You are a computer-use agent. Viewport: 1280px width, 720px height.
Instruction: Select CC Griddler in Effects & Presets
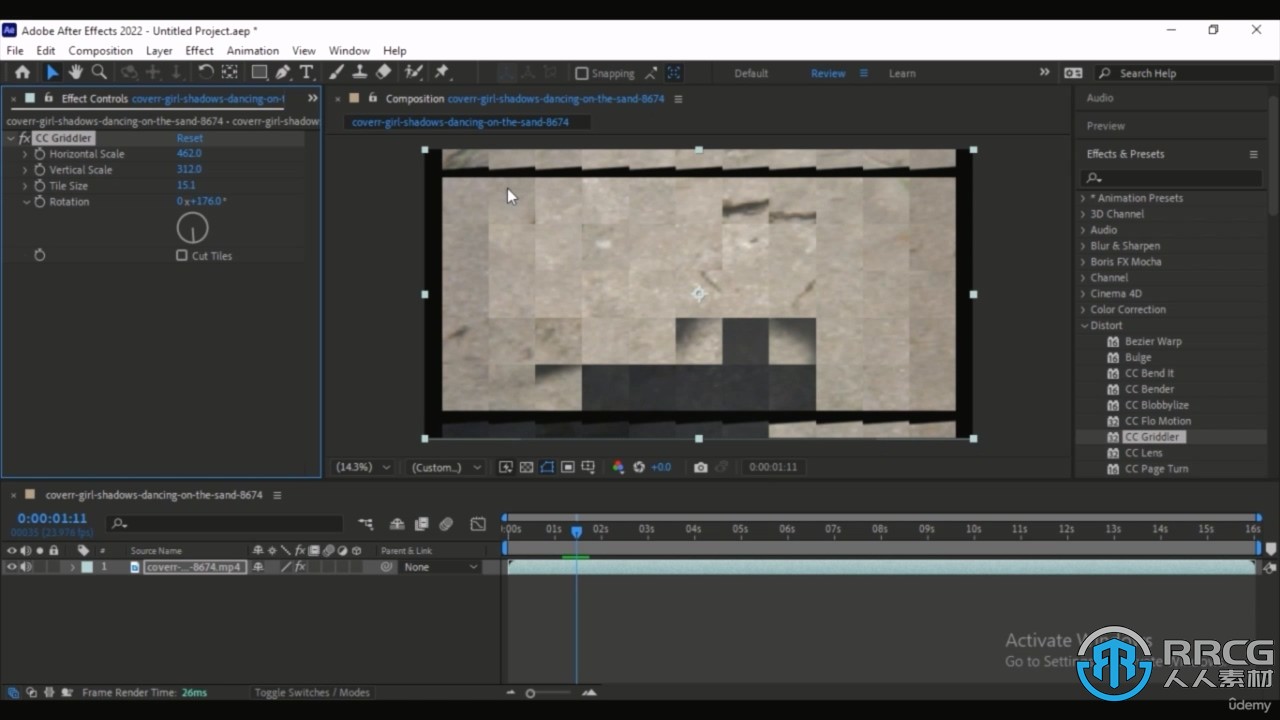coord(1152,437)
